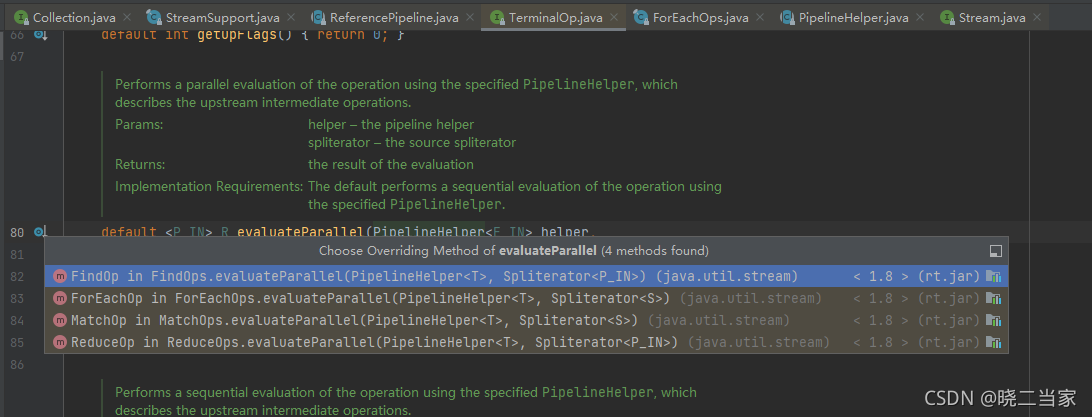Close the ReferencePipeline.java tab

[469, 17]
